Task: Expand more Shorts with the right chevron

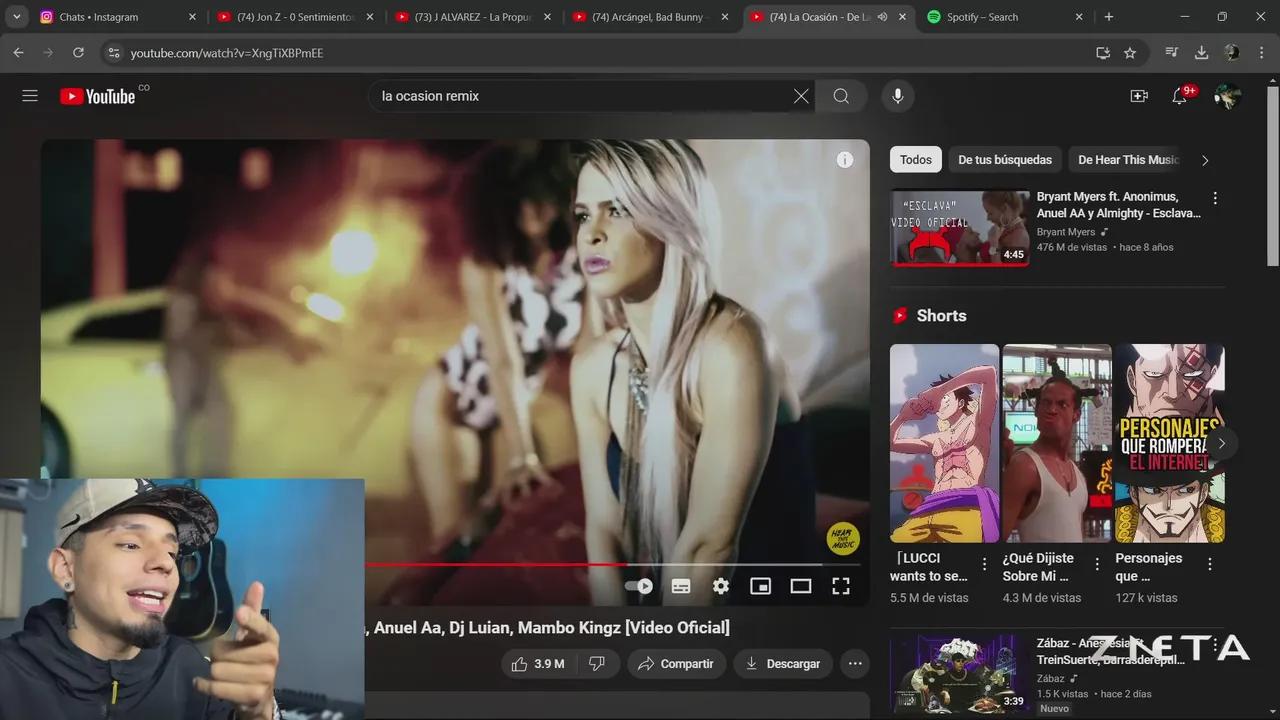Action: click(1221, 443)
